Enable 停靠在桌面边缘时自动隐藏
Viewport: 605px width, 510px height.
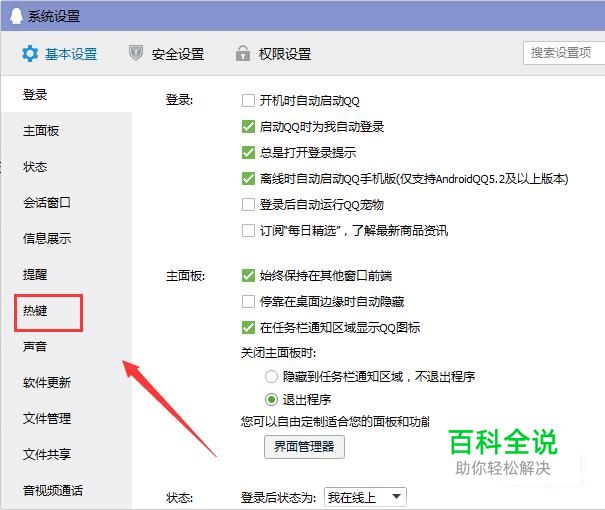click(x=248, y=301)
